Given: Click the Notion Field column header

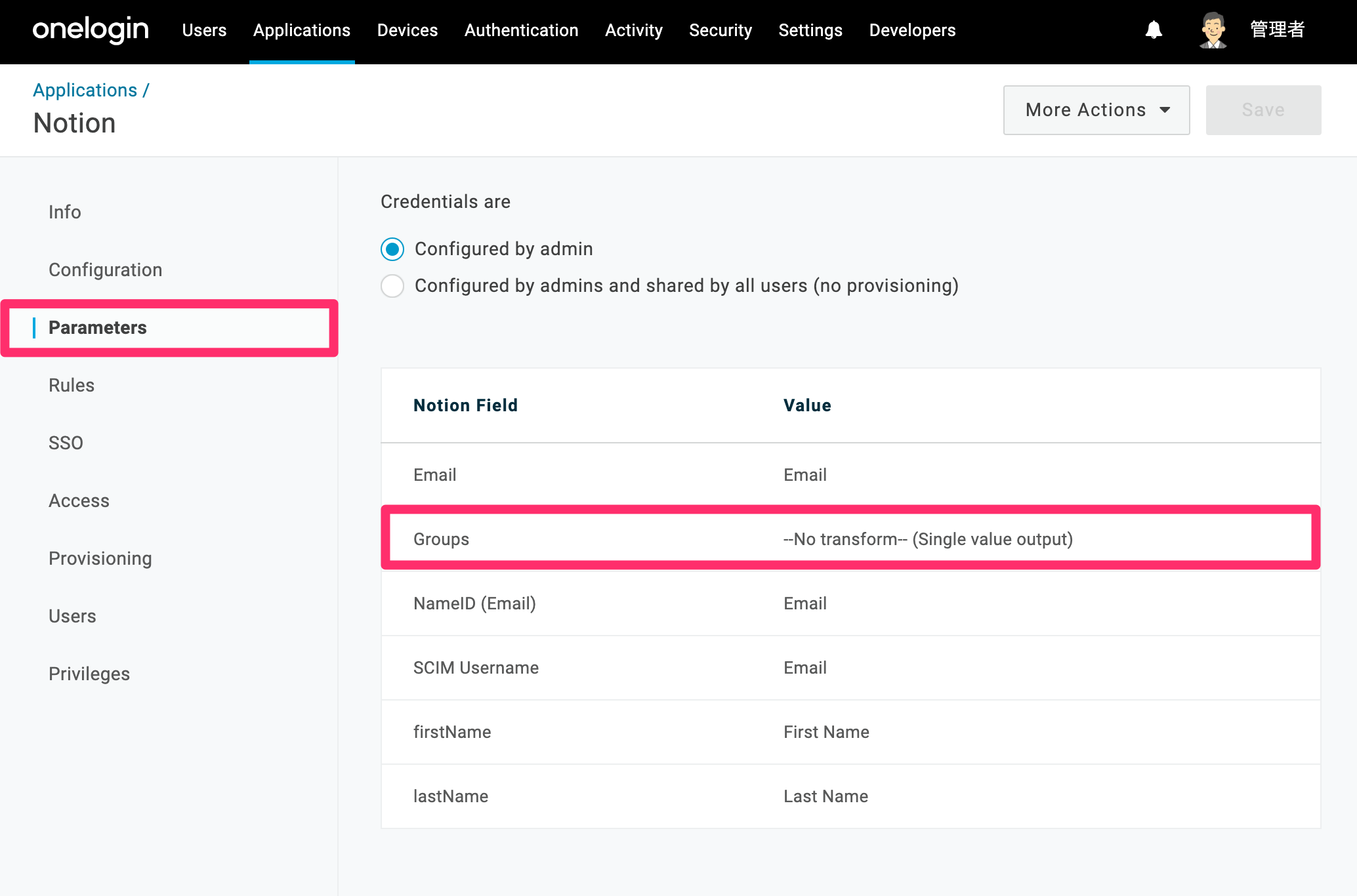Looking at the screenshot, I should tap(465, 405).
